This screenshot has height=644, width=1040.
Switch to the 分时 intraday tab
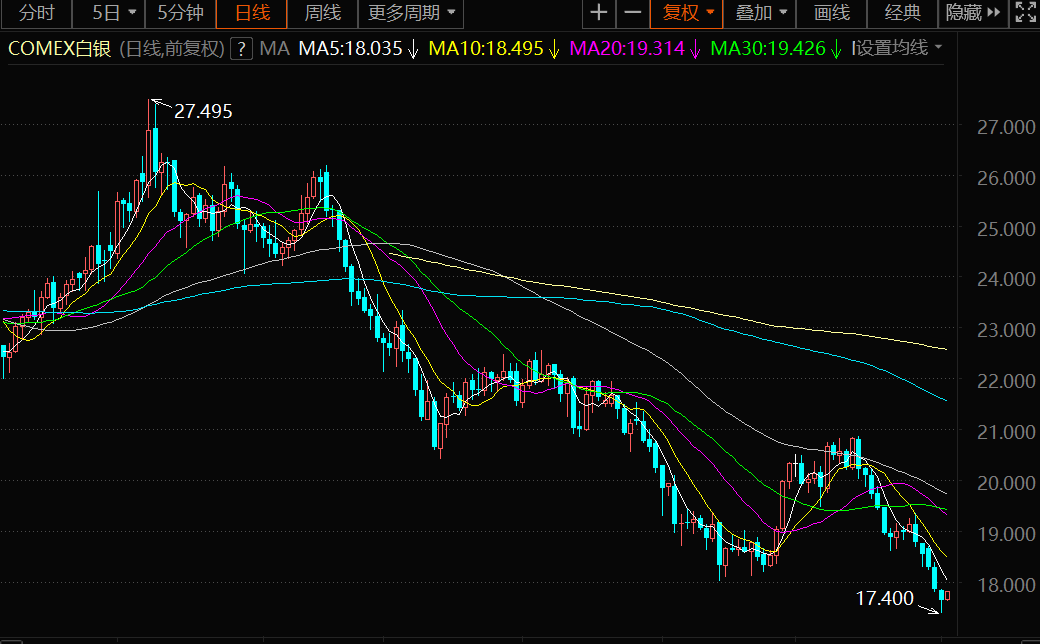(x=38, y=13)
